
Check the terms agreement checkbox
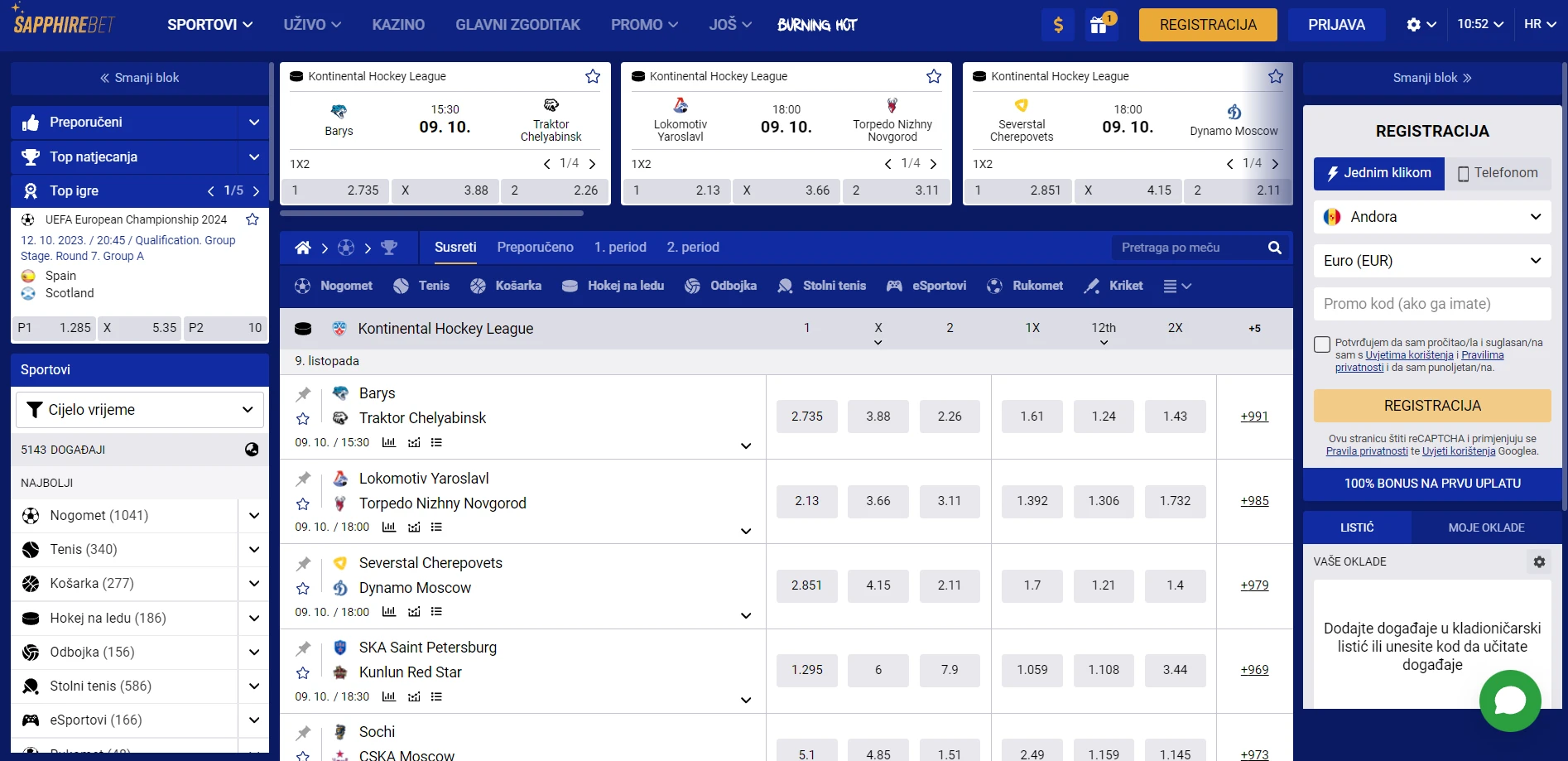[x=1322, y=344]
